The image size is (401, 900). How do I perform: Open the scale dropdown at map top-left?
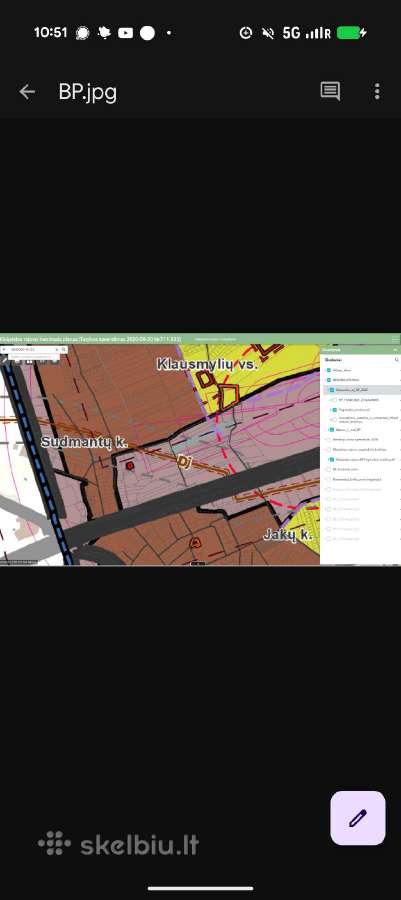click(x=31, y=349)
